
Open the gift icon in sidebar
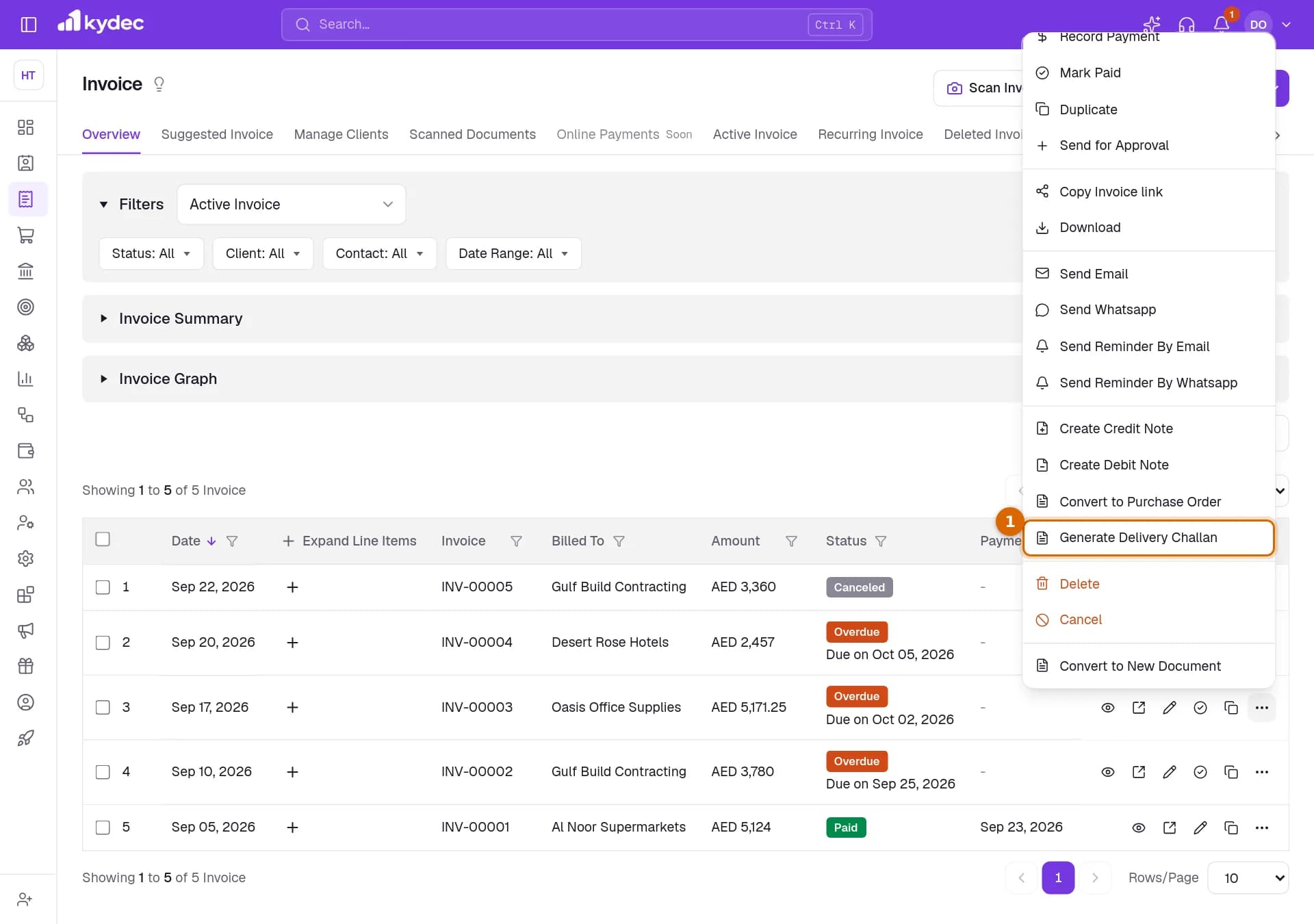coord(26,666)
